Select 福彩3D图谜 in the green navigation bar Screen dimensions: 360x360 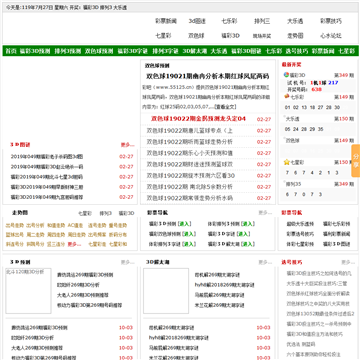click(246, 51)
